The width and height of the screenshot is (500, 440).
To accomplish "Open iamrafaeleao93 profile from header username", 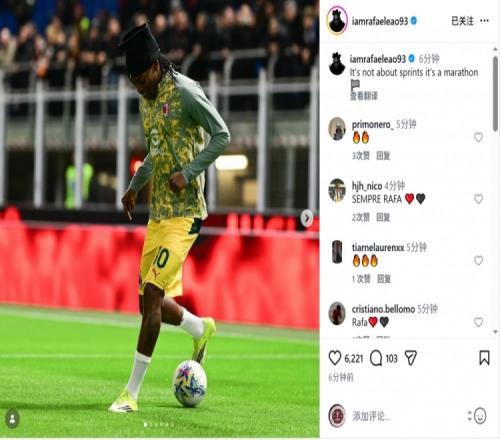I will coord(380,21).
